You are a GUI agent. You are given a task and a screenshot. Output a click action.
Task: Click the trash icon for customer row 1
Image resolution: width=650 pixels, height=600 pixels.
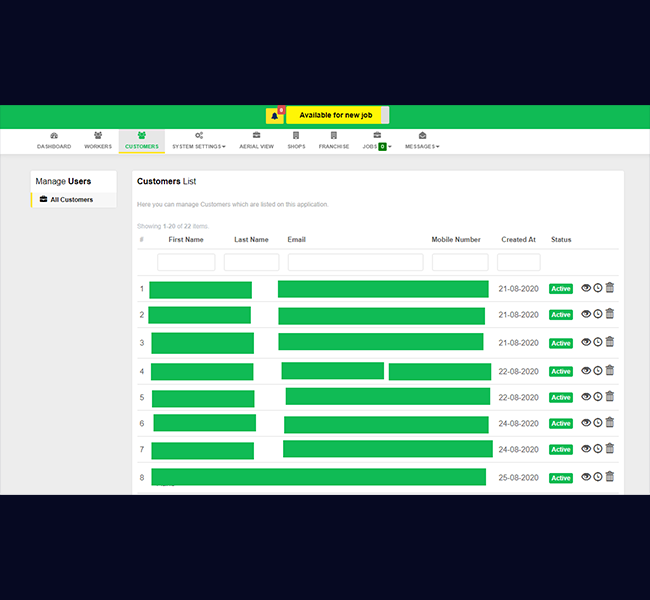[x=610, y=288]
